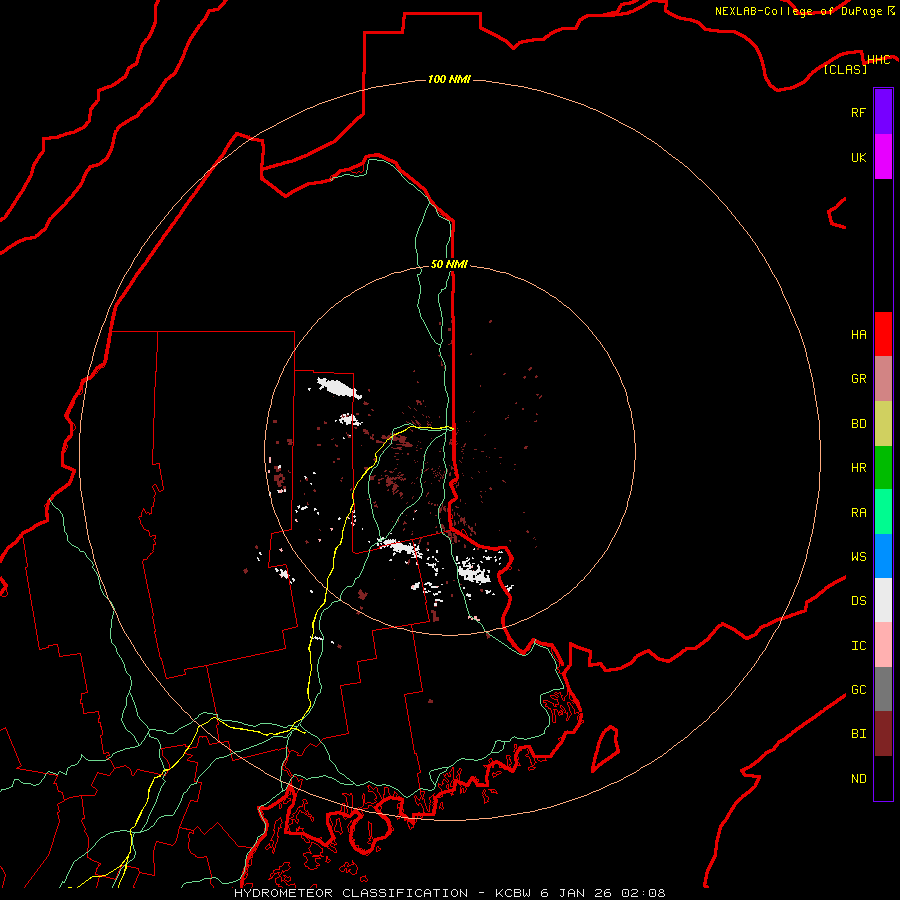Click the GC gray legend color swatch

(x=883, y=689)
